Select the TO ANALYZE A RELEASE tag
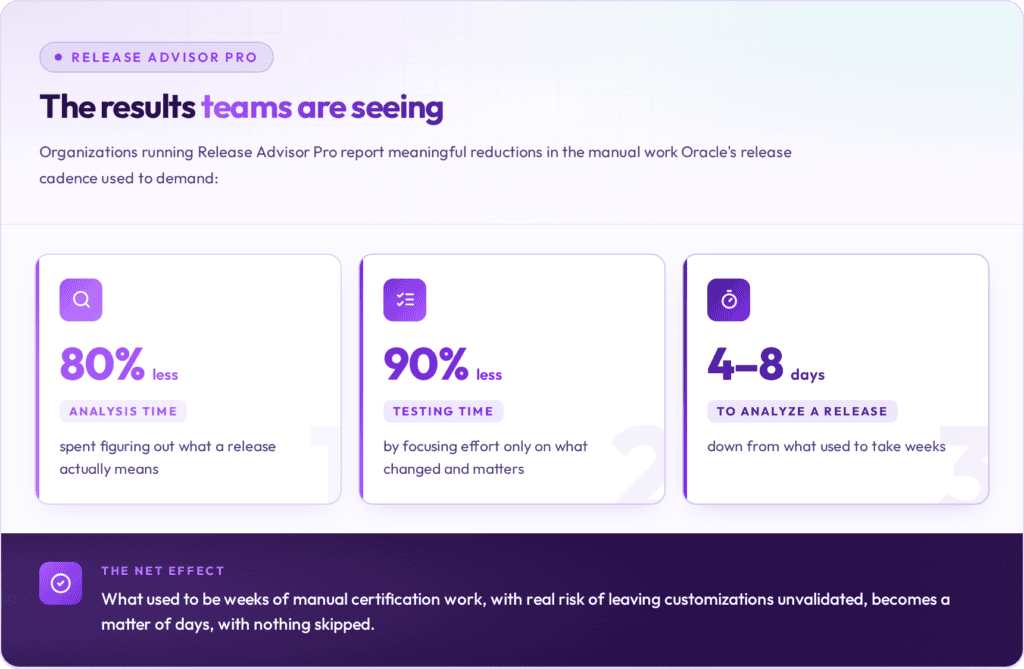 802,412
